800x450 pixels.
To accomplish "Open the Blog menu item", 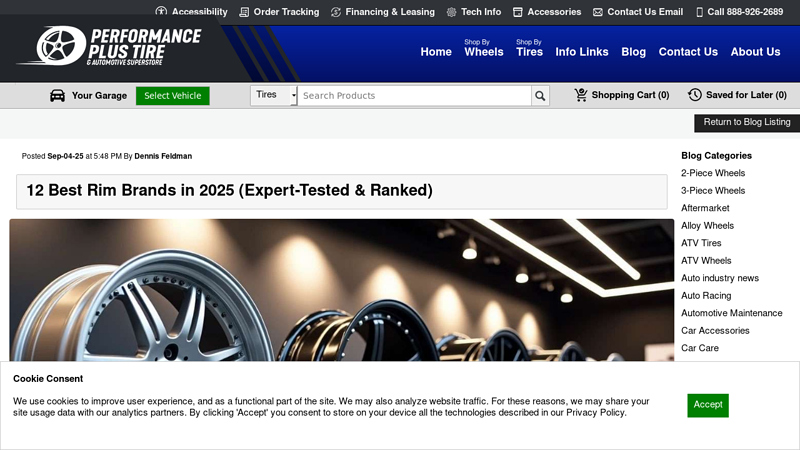I will point(634,52).
